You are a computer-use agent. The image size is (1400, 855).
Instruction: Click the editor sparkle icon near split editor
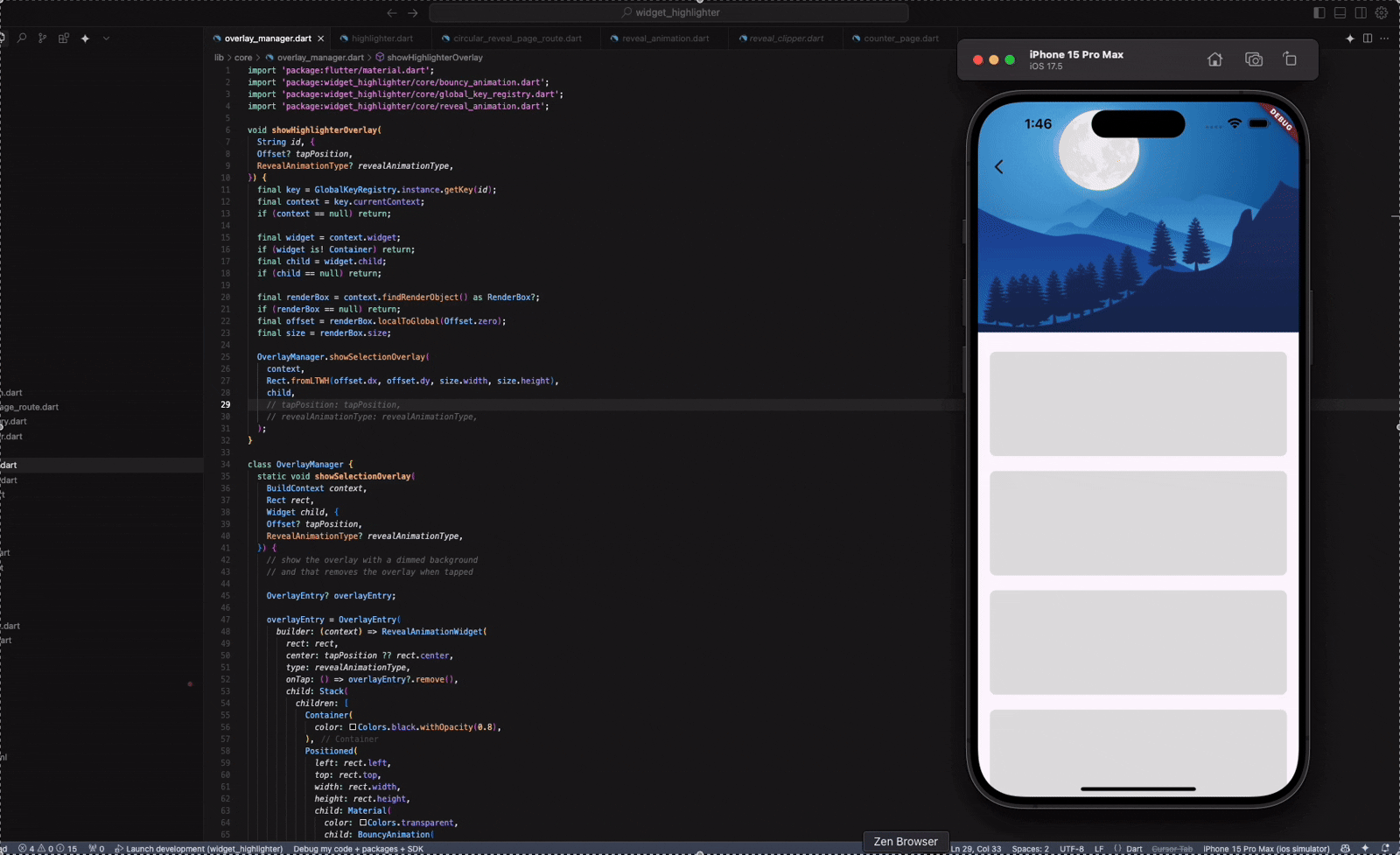click(1350, 39)
